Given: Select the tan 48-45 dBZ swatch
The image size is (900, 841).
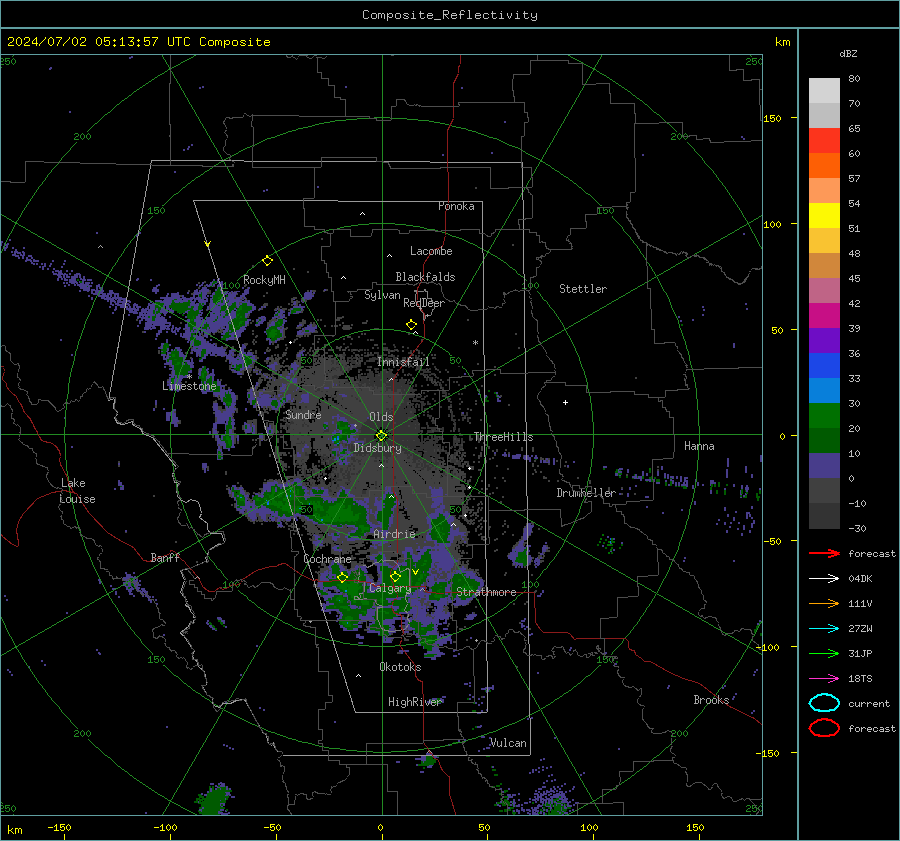Looking at the screenshot, I should coord(824,265).
